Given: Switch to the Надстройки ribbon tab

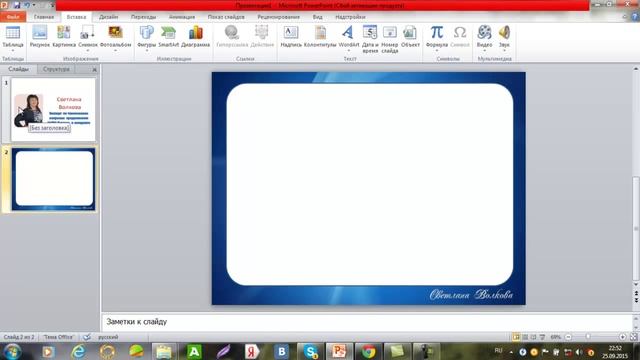Looking at the screenshot, I should point(350,17).
